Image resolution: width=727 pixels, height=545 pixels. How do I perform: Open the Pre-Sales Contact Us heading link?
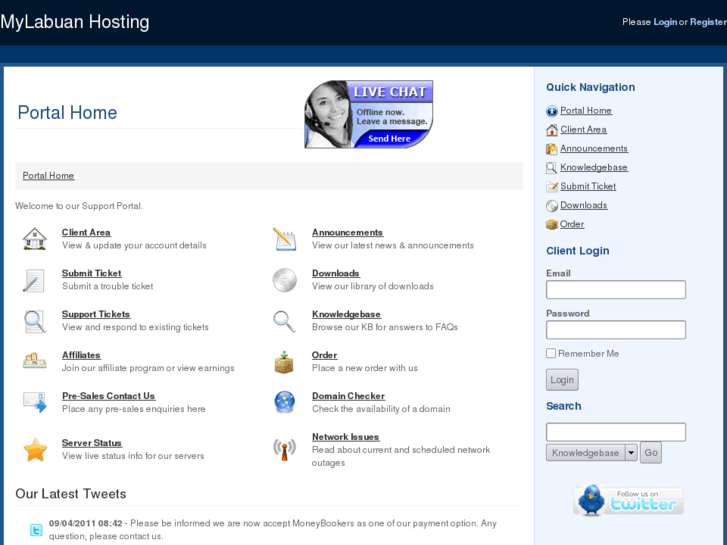click(x=108, y=396)
